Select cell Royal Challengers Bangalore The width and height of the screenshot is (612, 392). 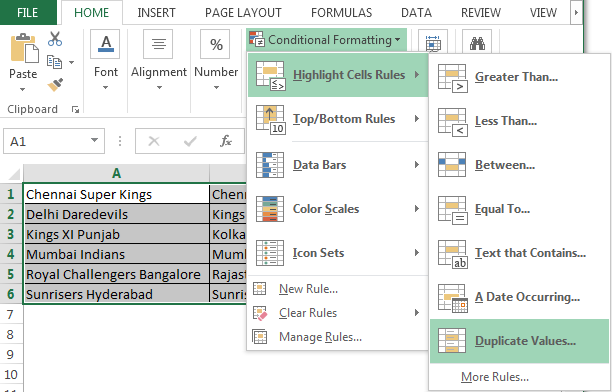click(x=116, y=274)
